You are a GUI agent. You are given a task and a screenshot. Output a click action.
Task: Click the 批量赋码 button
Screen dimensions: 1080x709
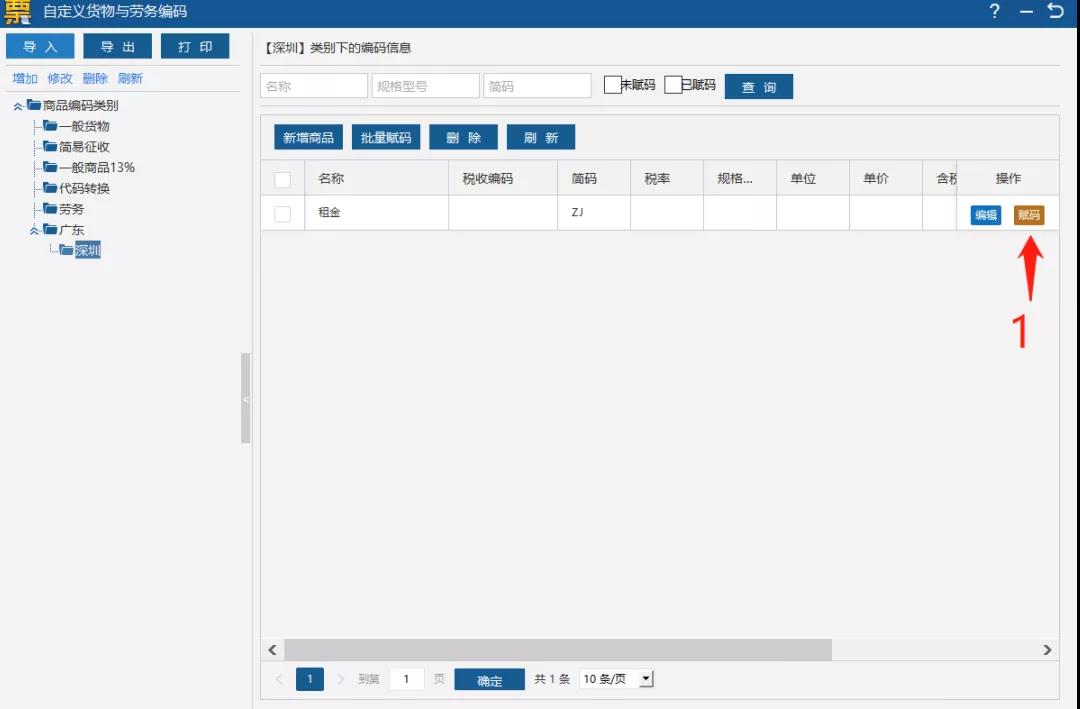click(x=386, y=137)
